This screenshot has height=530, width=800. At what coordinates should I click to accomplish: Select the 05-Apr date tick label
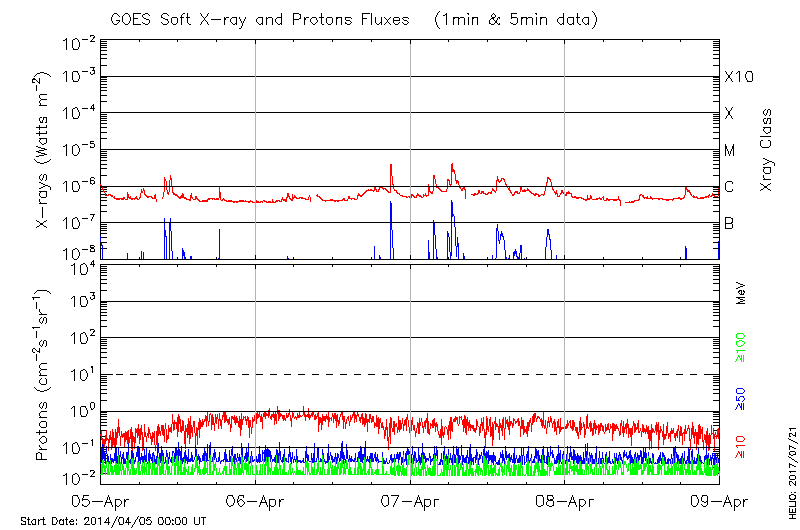[100, 499]
